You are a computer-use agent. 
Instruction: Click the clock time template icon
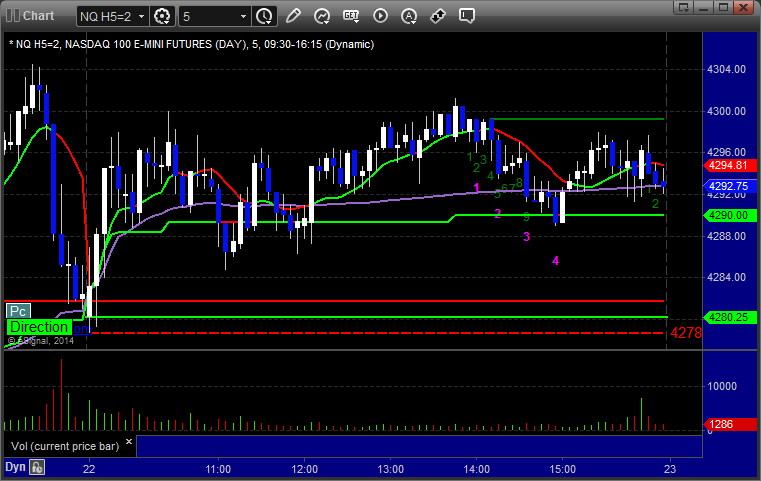(264, 16)
